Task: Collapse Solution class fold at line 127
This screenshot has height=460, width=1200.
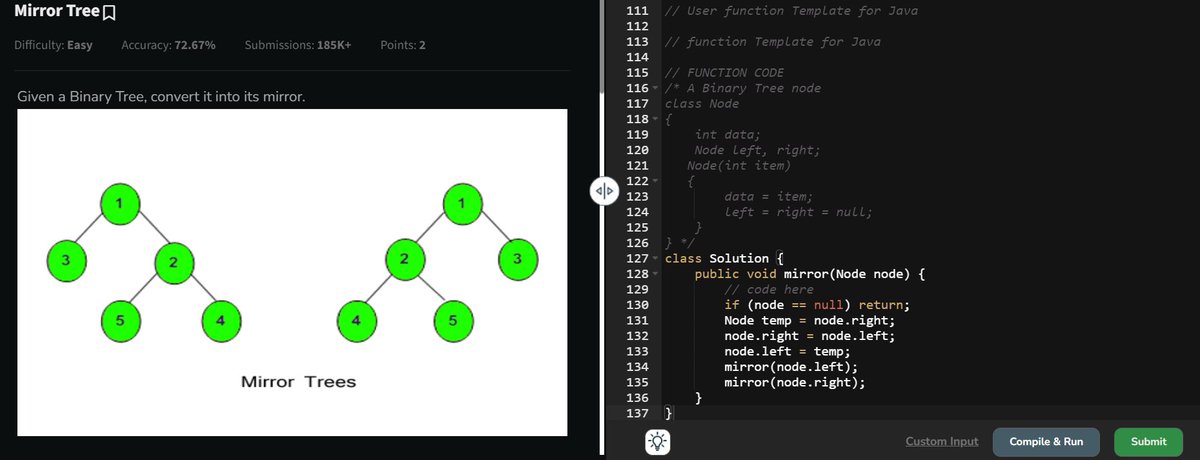Action: pyautogui.click(x=656, y=259)
